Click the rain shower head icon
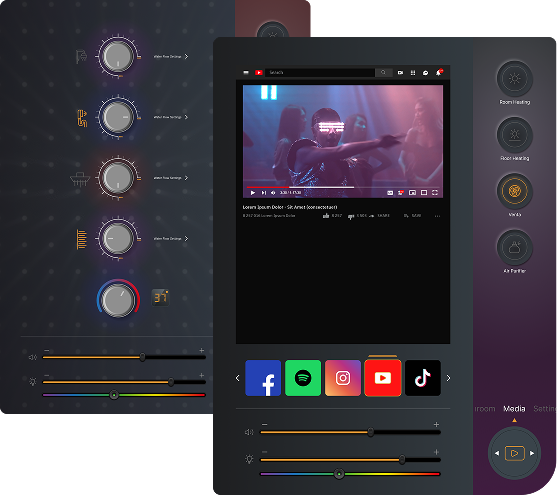 (80, 179)
